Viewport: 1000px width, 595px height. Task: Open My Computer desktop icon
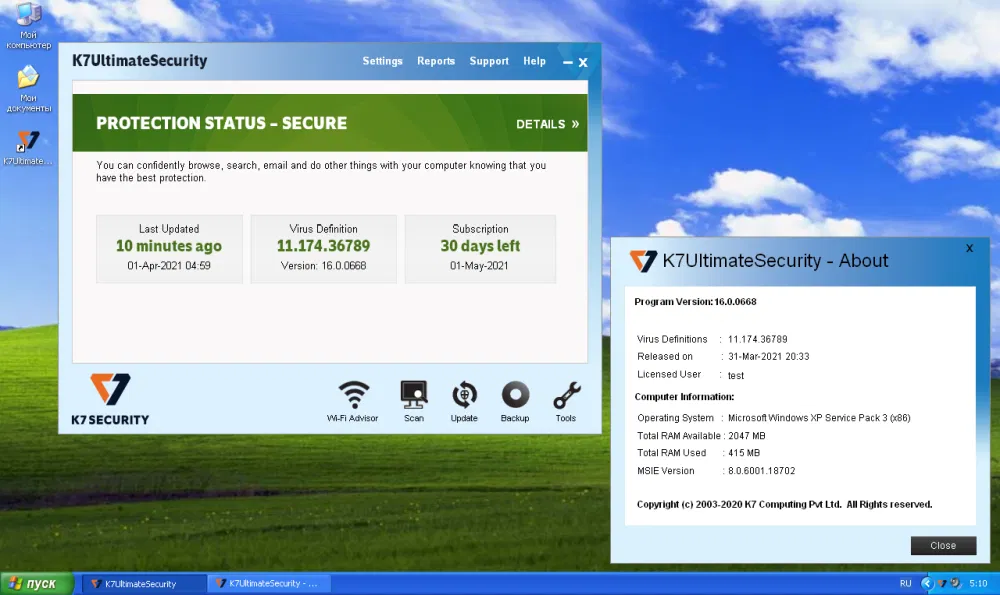point(28,26)
